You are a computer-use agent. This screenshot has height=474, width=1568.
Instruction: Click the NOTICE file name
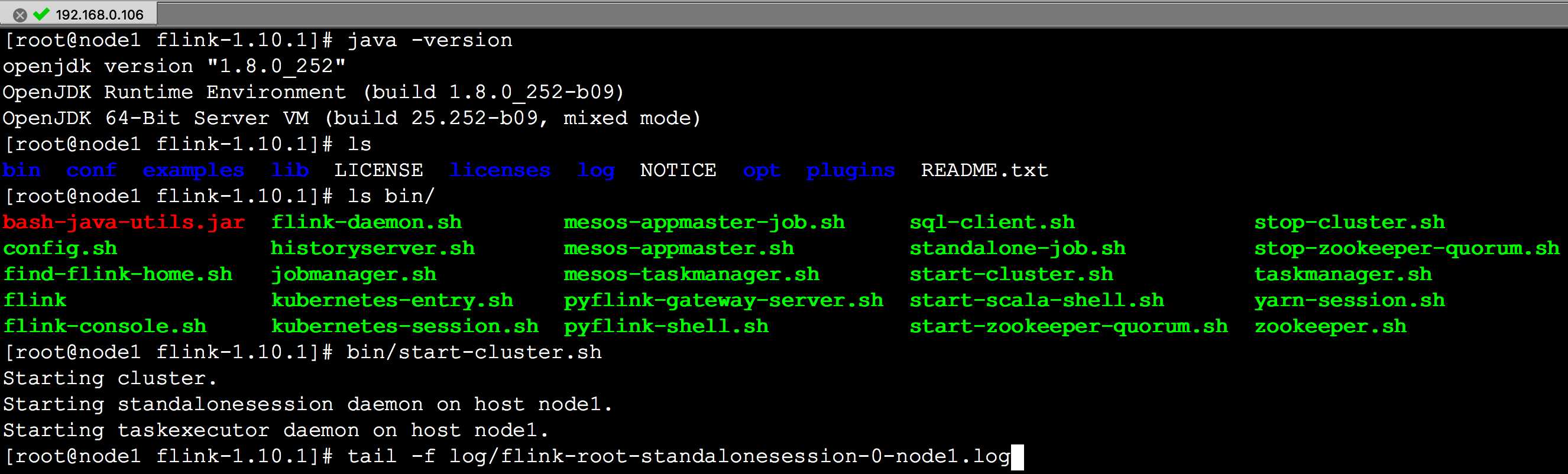tap(678, 170)
